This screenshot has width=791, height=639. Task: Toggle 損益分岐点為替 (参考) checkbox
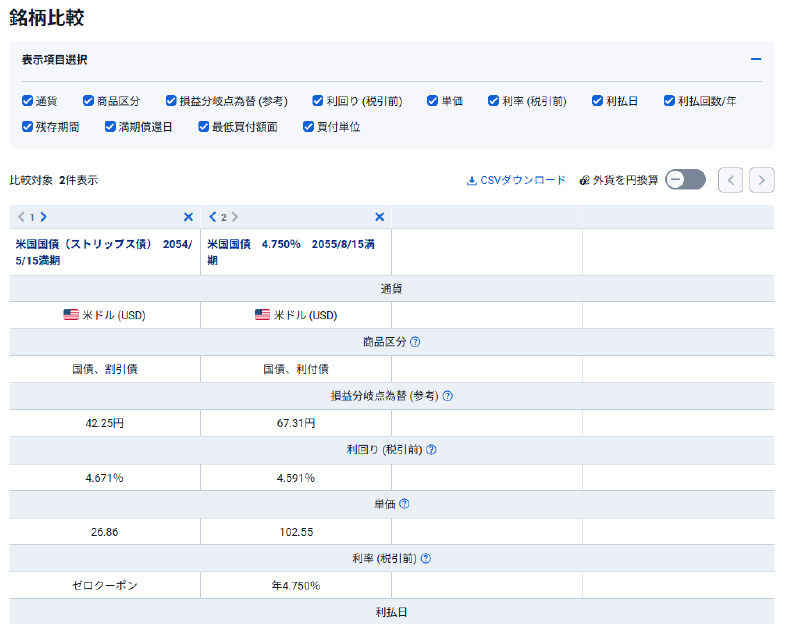(x=171, y=101)
